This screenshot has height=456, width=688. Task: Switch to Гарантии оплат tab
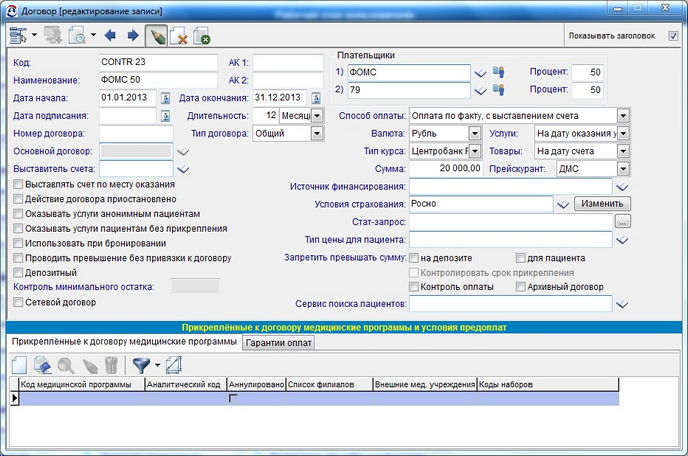[x=279, y=343]
